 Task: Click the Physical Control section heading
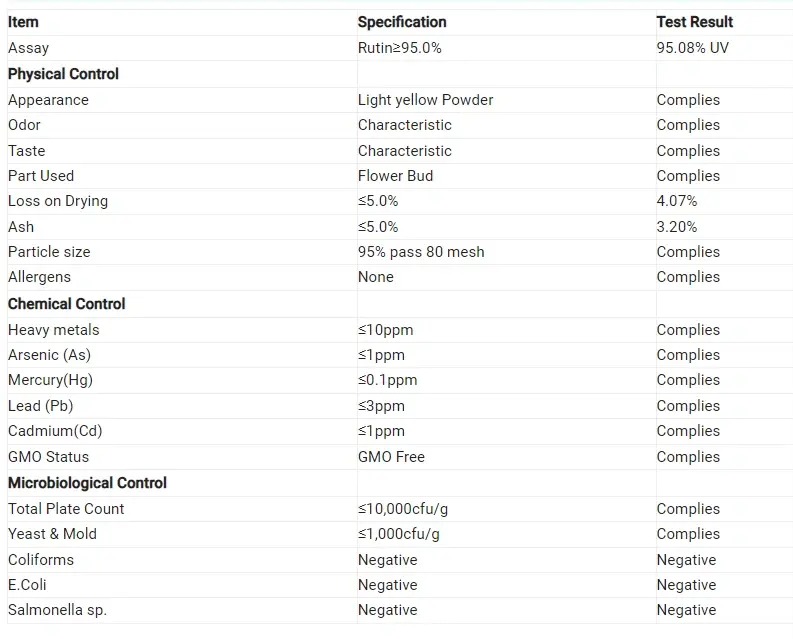tap(63, 74)
